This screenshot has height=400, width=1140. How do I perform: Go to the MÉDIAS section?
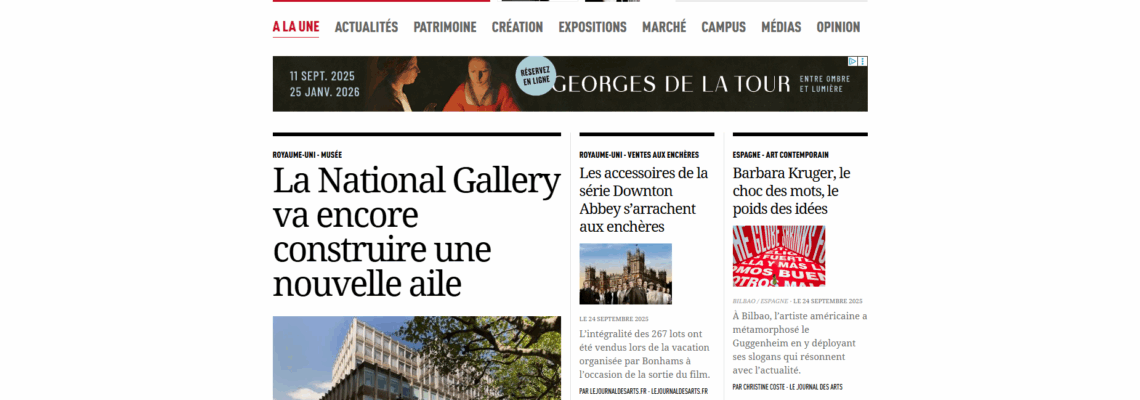(x=781, y=27)
